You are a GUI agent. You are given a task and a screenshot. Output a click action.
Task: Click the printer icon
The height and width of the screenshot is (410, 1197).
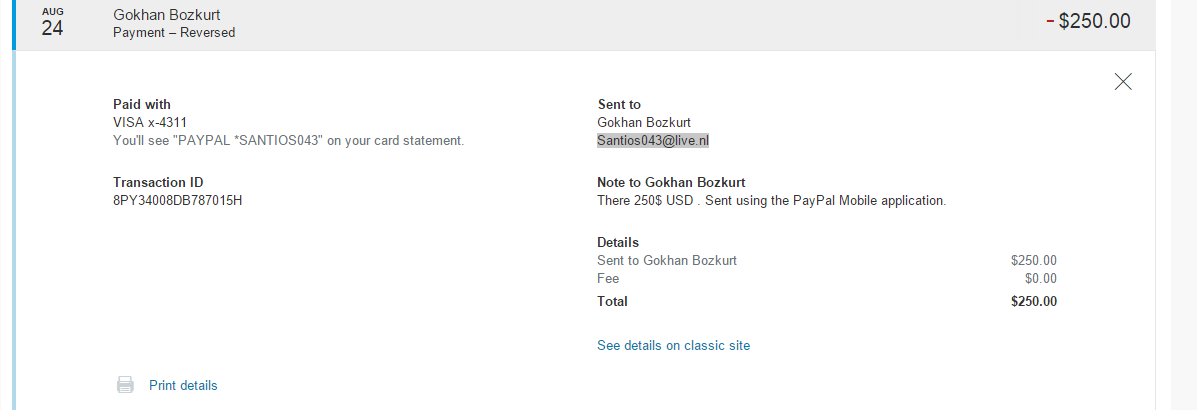click(x=125, y=385)
